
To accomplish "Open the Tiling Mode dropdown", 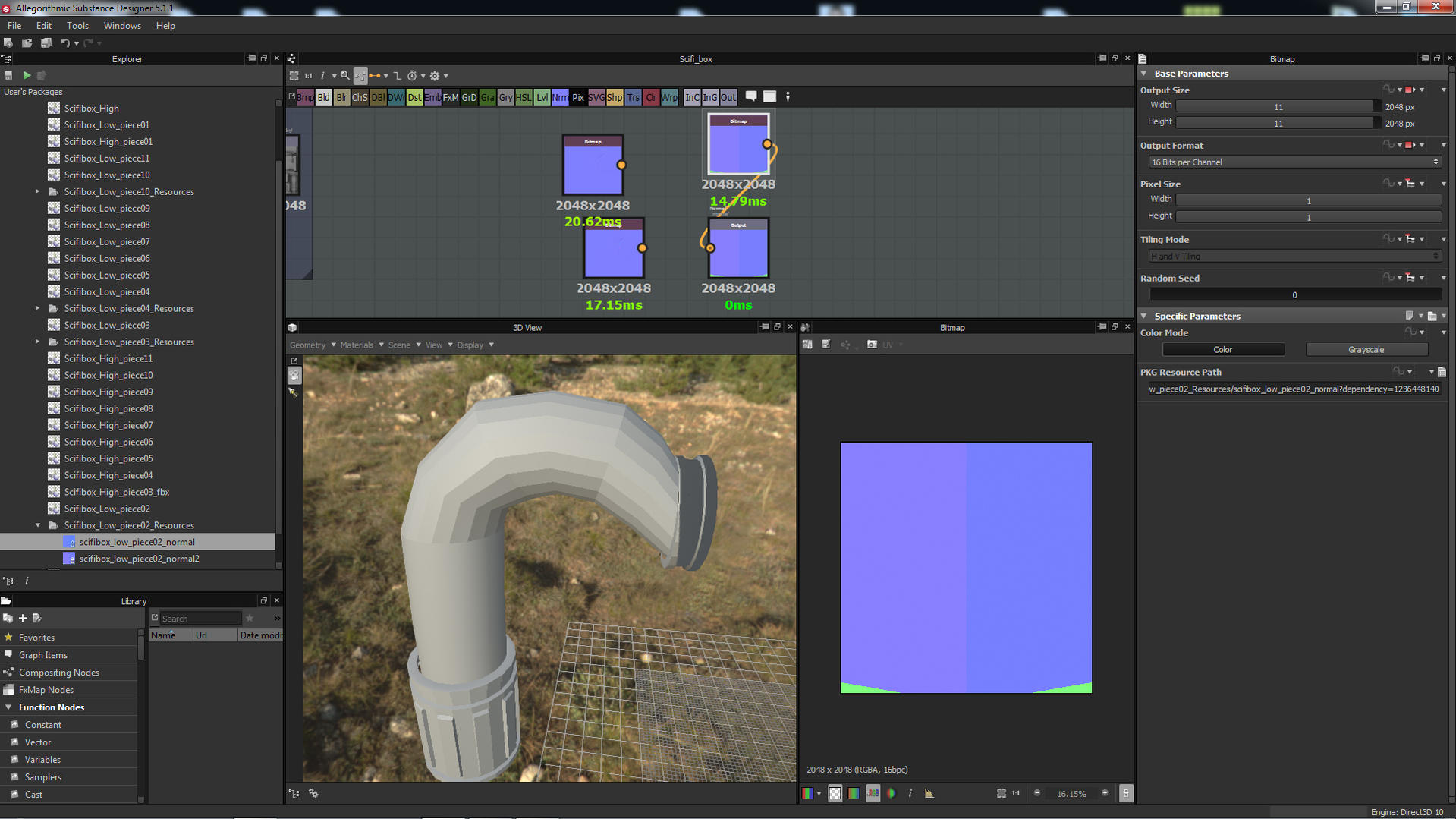I will (1294, 257).
